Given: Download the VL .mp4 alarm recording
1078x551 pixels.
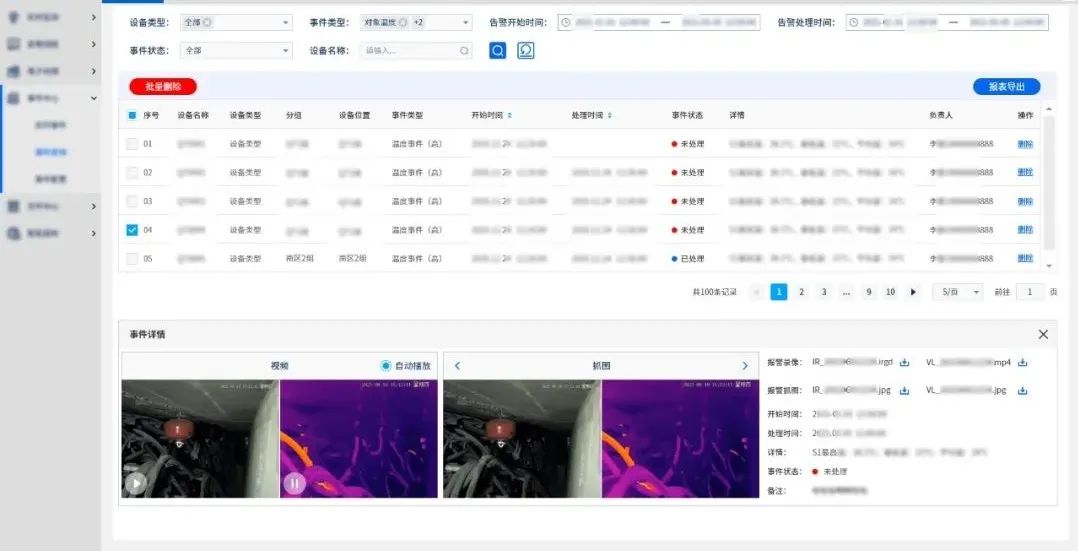Looking at the screenshot, I should tap(1022, 362).
